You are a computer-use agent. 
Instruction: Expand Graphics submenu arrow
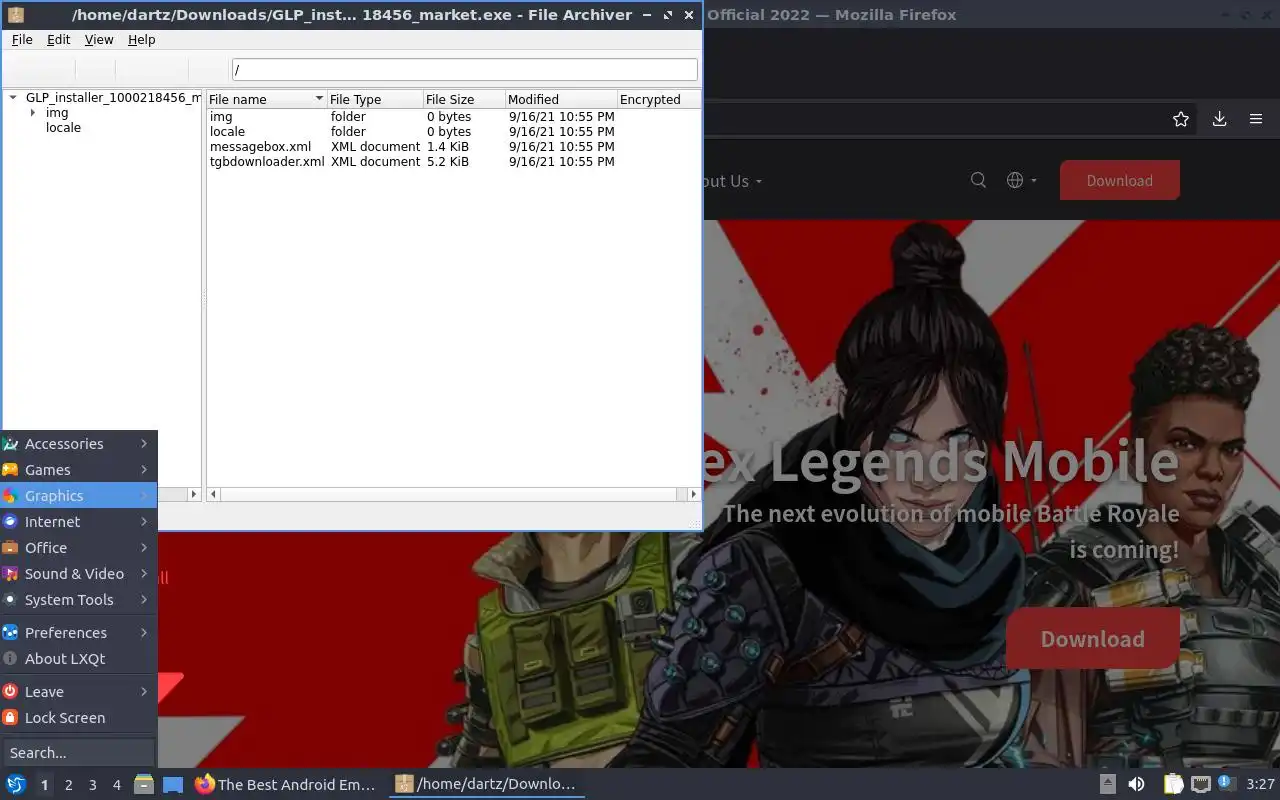[x=144, y=496]
